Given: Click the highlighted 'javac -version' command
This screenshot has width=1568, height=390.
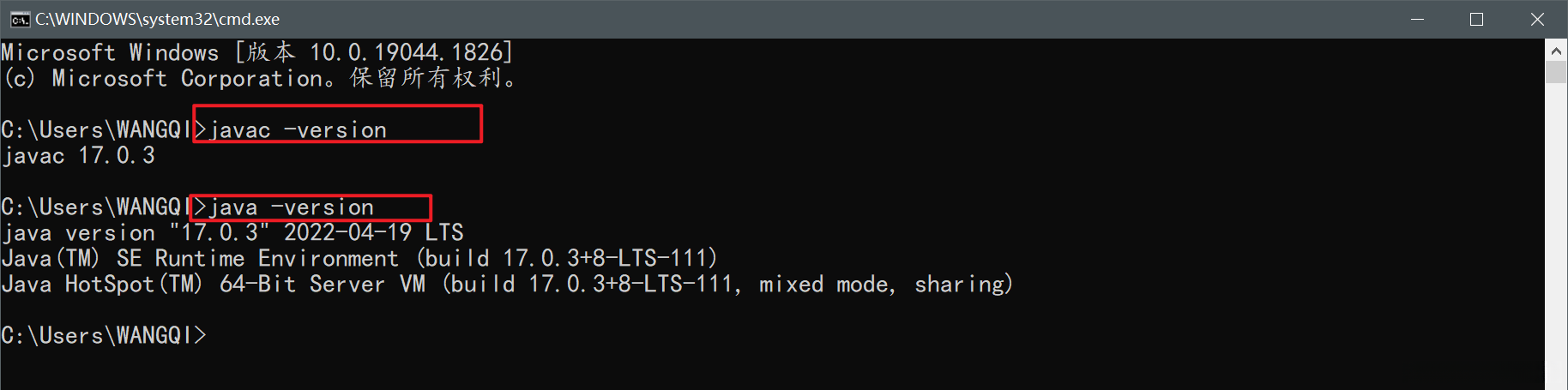Looking at the screenshot, I should [x=299, y=130].
